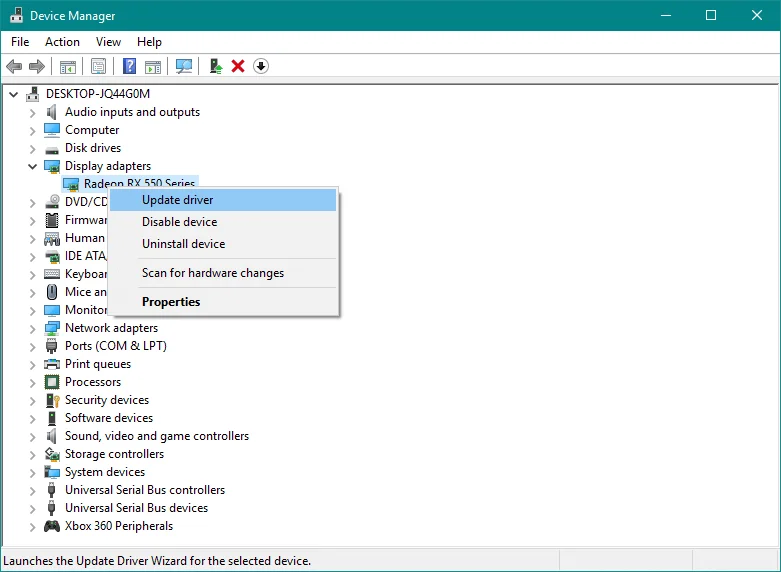Click the Computer monitor icon
This screenshot has height=572, width=781.
(52, 130)
